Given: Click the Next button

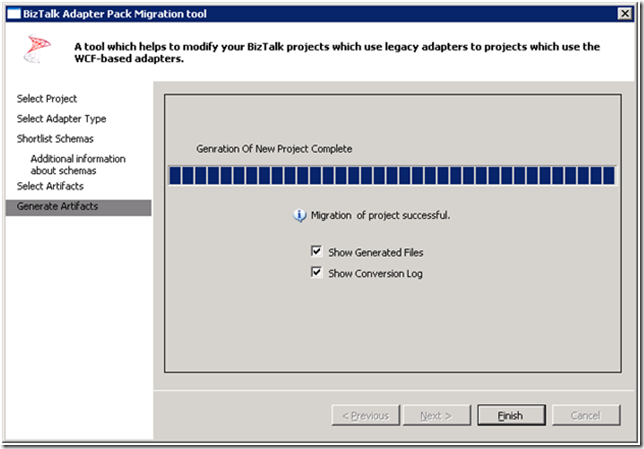Looking at the screenshot, I should (437, 415).
